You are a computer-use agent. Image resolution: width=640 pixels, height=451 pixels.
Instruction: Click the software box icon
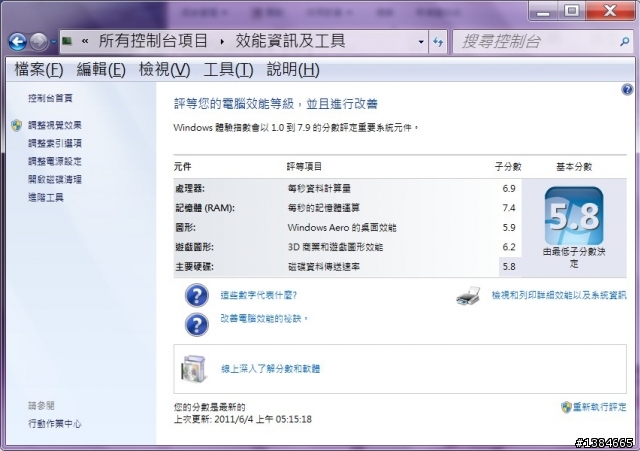[x=194, y=369]
